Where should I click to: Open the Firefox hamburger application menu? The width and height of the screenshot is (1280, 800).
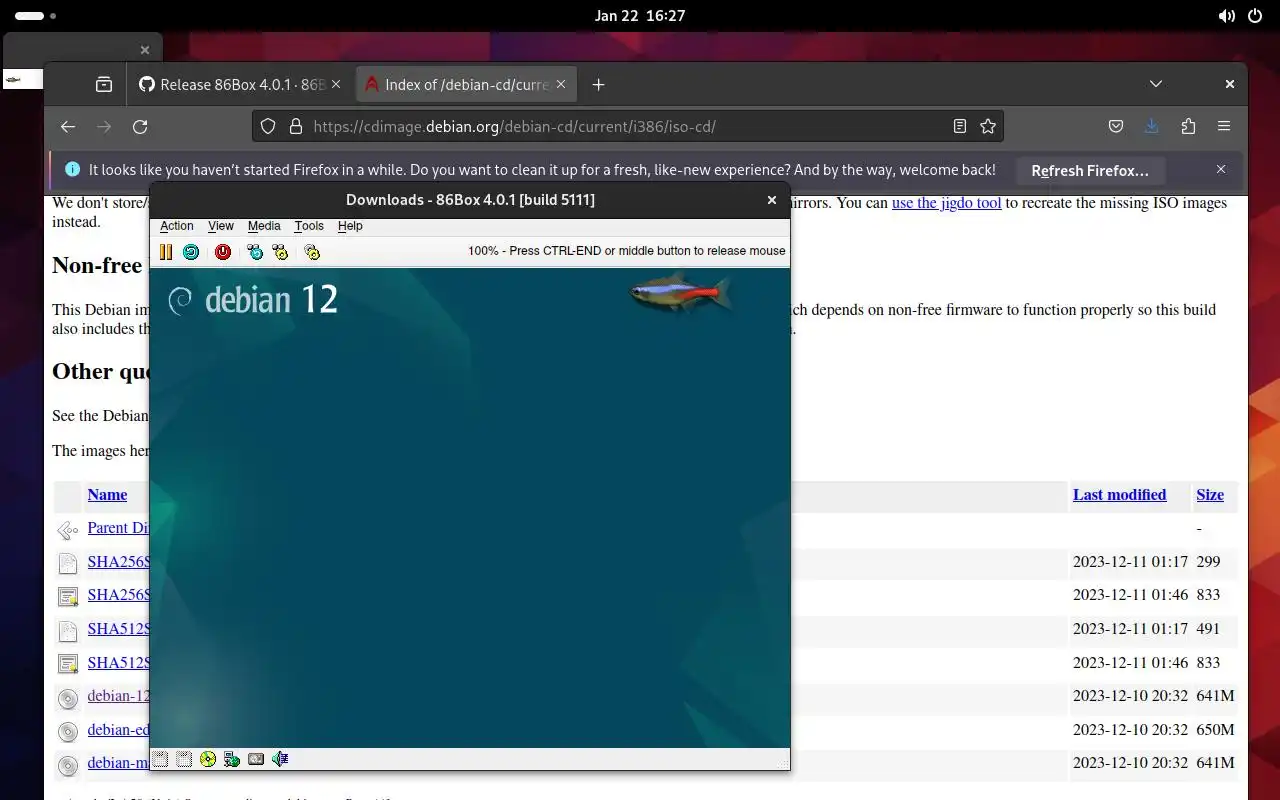[x=1224, y=126]
